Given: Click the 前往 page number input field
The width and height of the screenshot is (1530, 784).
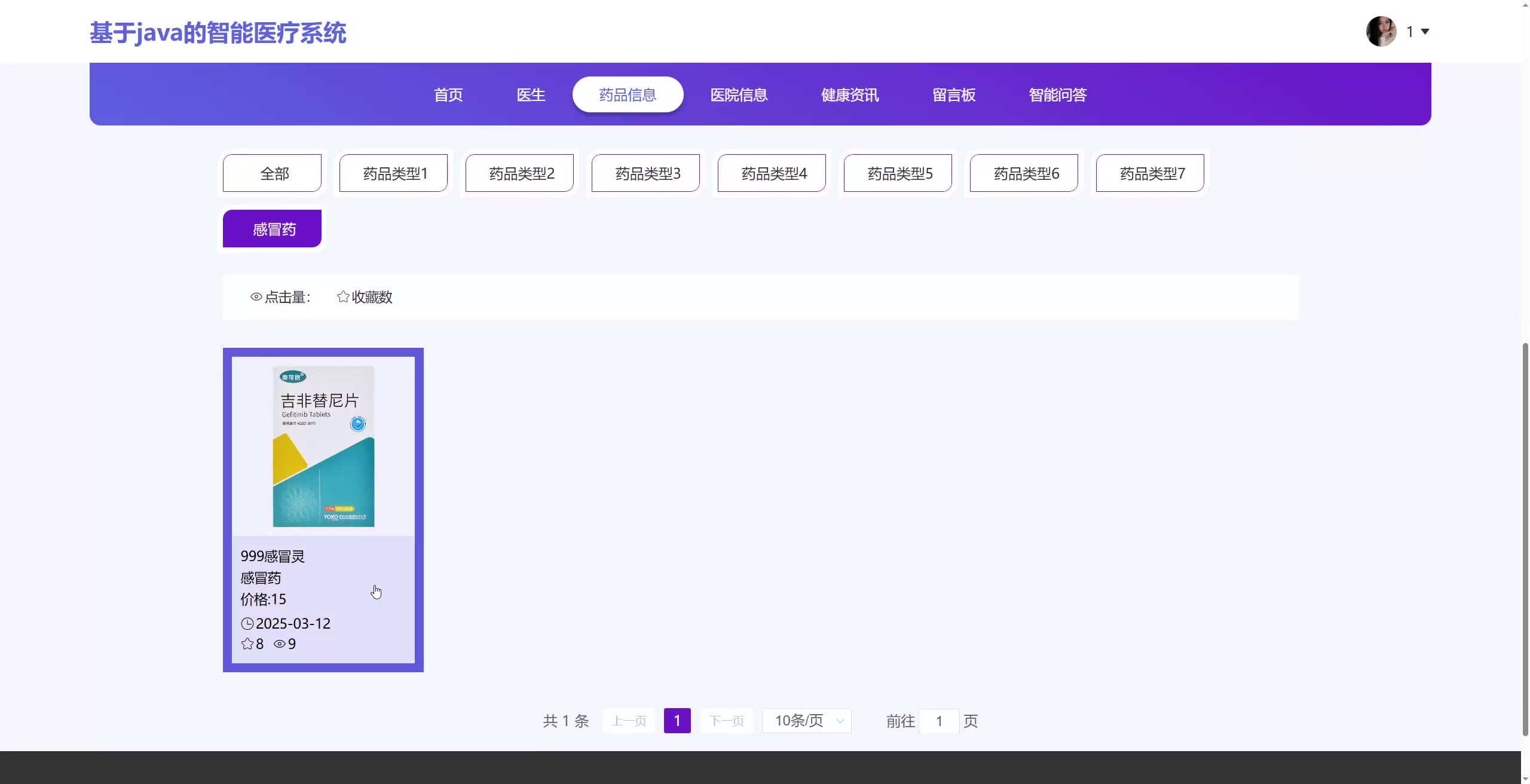Looking at the screenshot, I should [938, 721].
